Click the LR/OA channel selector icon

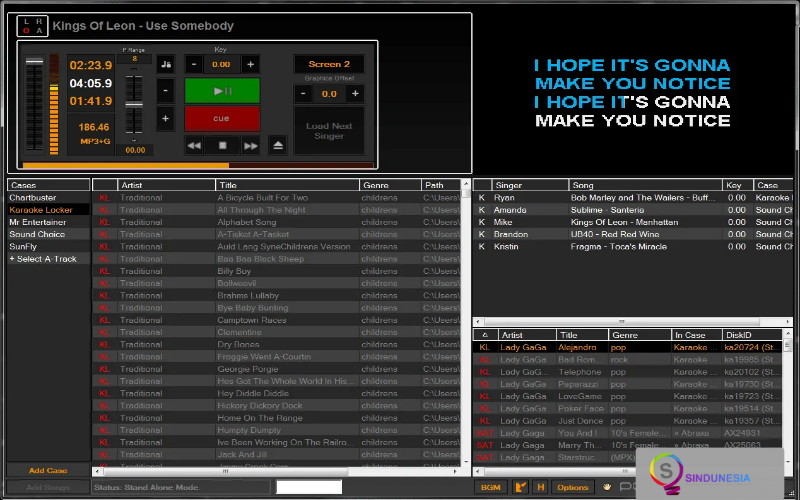pyautogui.click(x=33, y=26)
